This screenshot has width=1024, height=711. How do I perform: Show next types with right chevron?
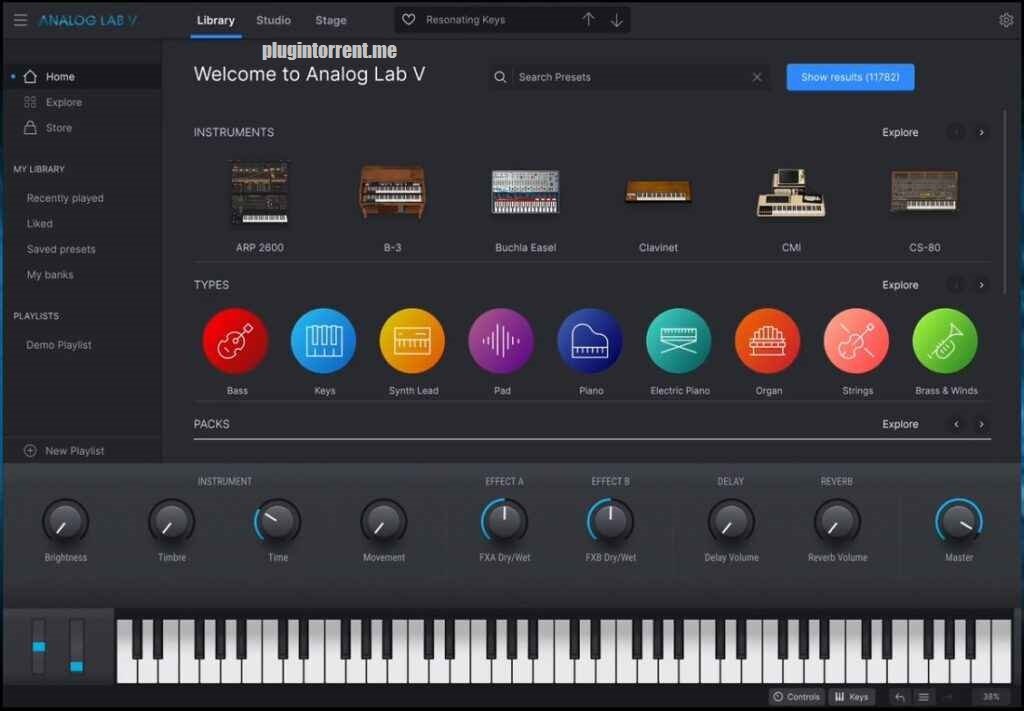[981, 285]
